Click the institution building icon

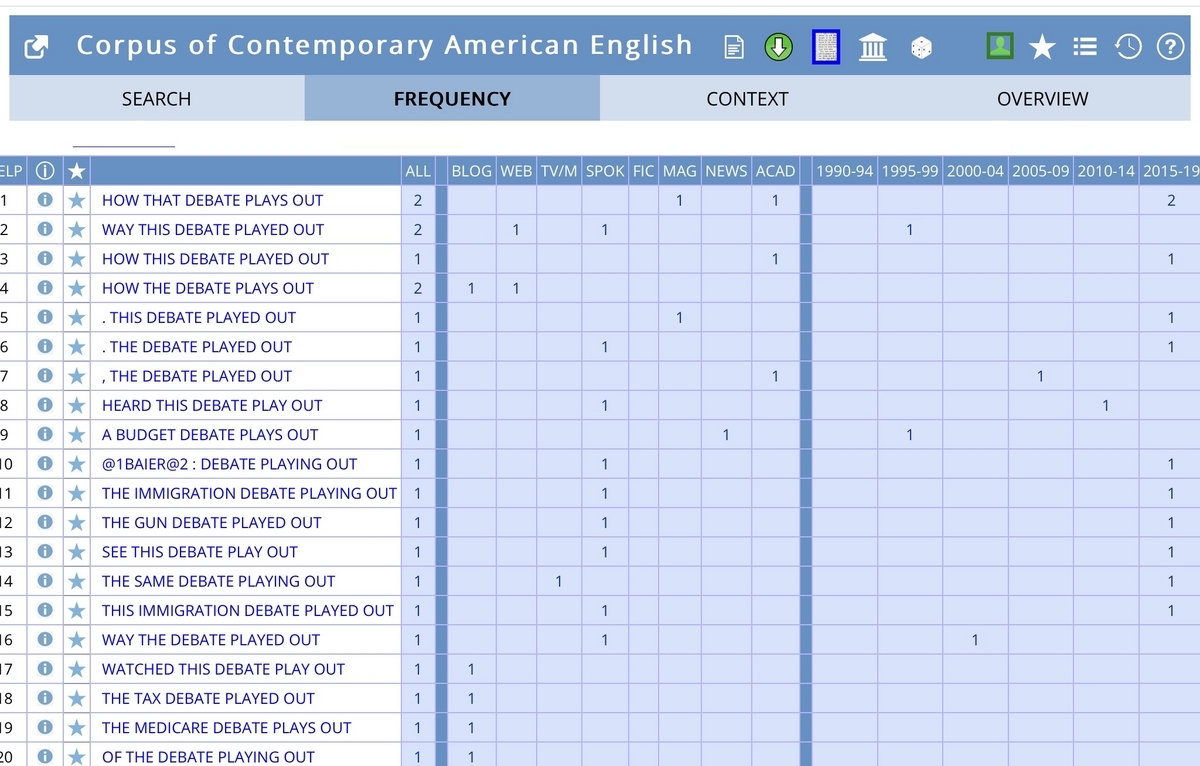873,46
